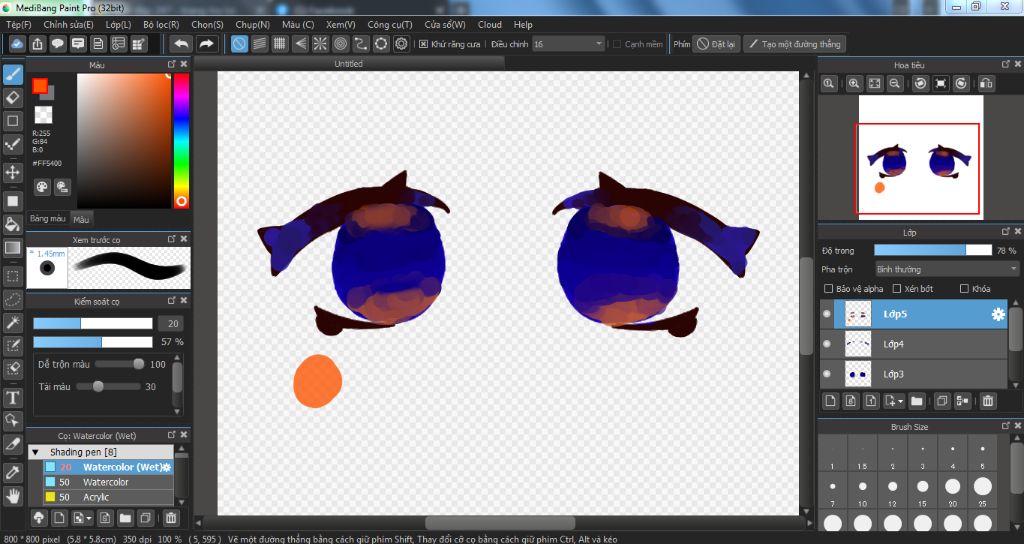Tick the Khóa lock checkbox

click(964, 289)
